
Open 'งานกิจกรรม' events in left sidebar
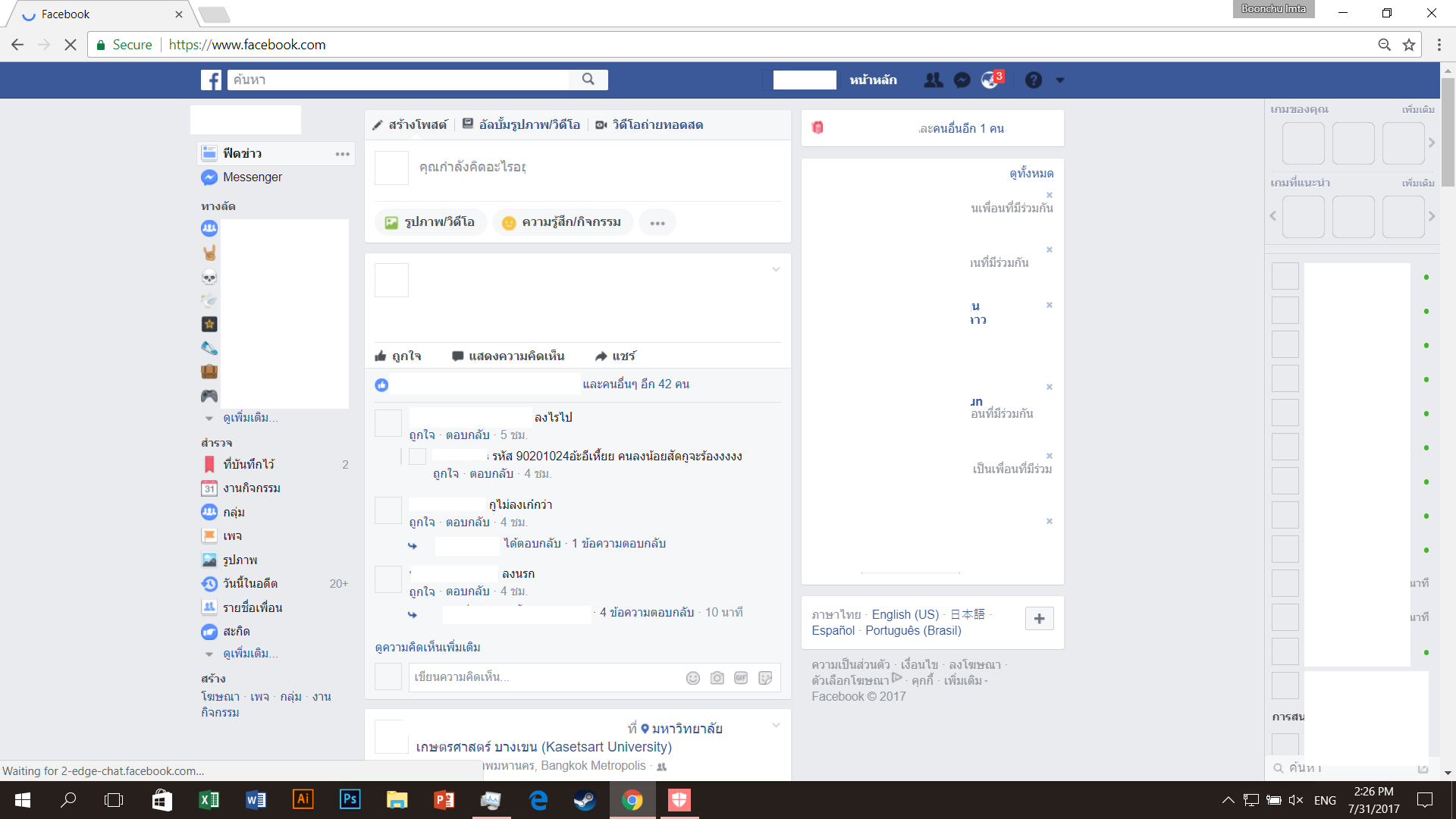pyautogui.click(x=251, y=488)
